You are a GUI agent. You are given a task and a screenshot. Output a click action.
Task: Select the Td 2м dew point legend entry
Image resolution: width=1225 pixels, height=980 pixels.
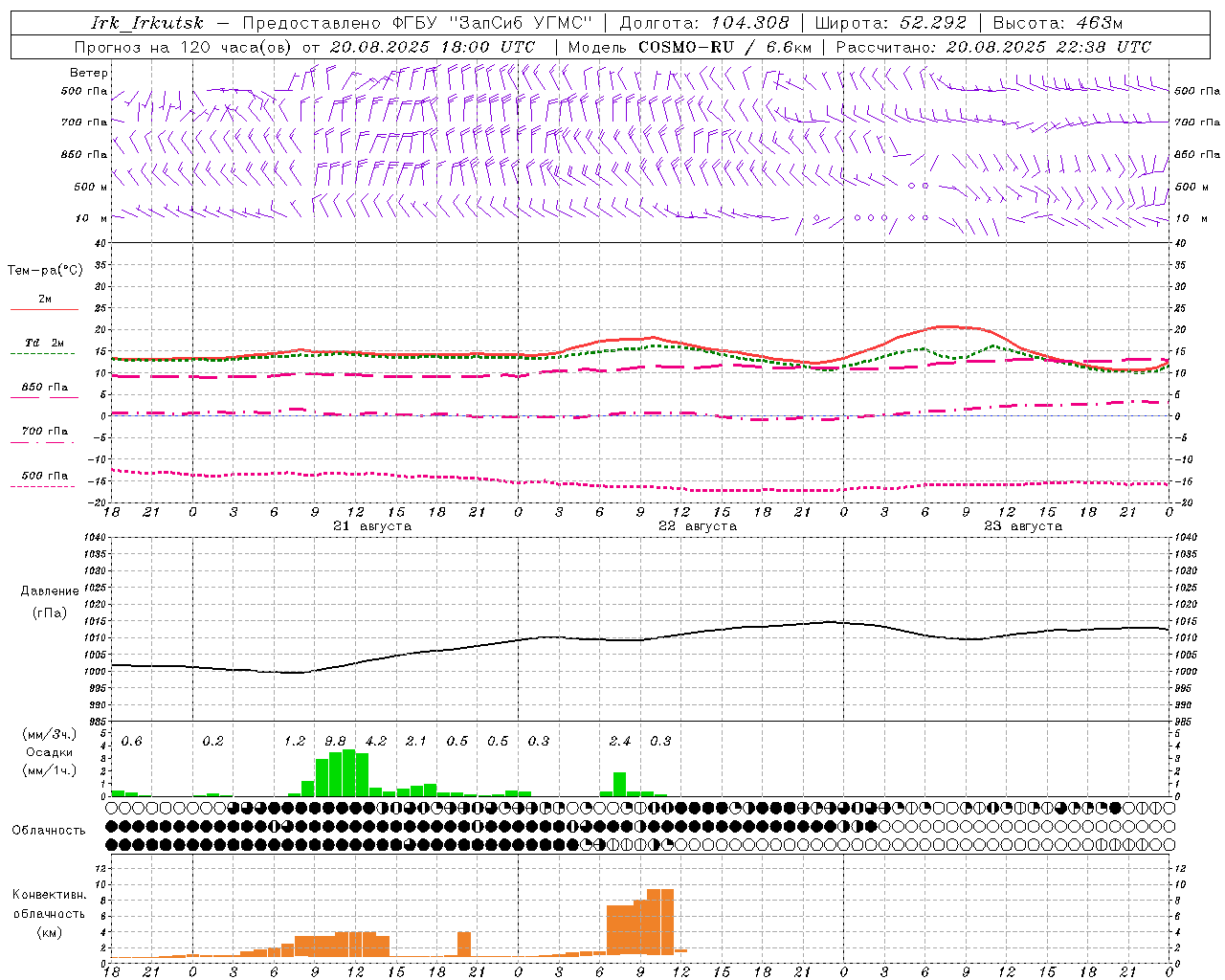coord(45,343)
